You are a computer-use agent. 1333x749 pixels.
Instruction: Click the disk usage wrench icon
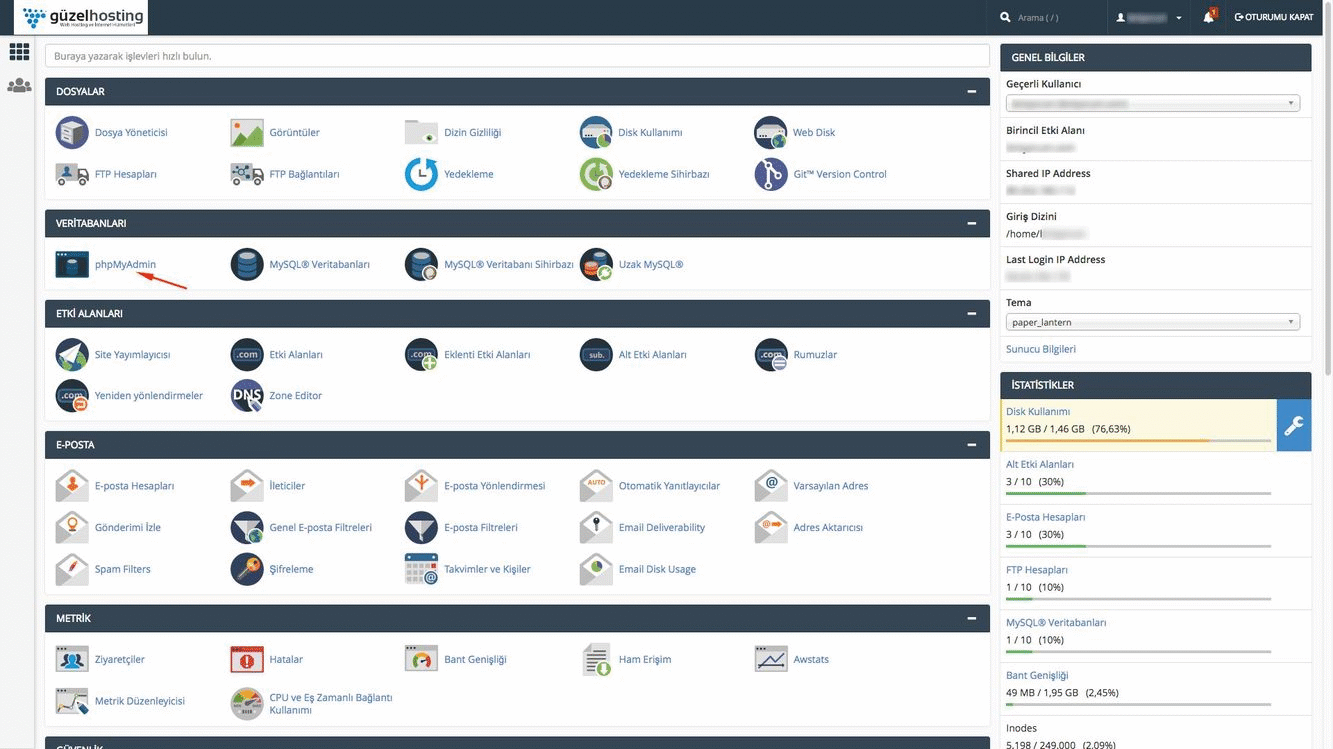coord(1294,426)
